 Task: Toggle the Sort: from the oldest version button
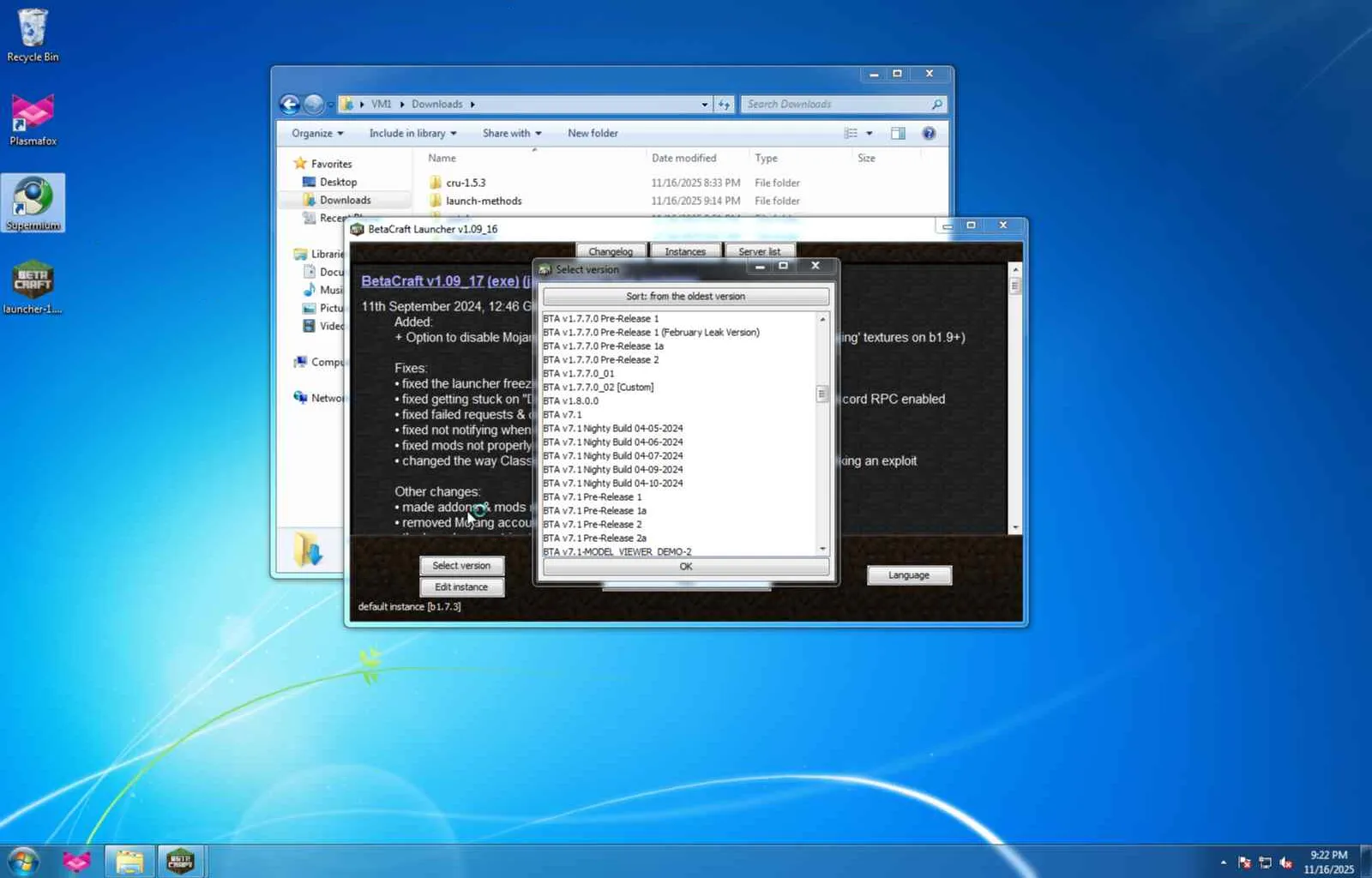click(686, 297)
